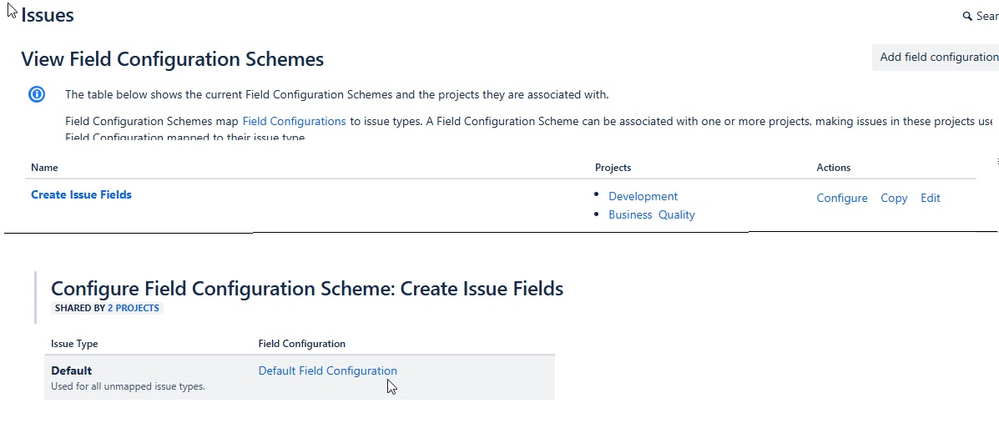This screenshot has height=423, width=999.
Task: Click the blue info icon
Action: pos(37,95)
